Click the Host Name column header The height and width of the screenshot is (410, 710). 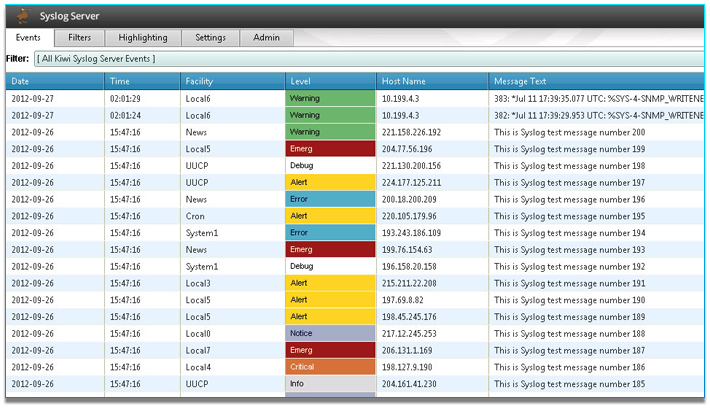pos(432,81)
